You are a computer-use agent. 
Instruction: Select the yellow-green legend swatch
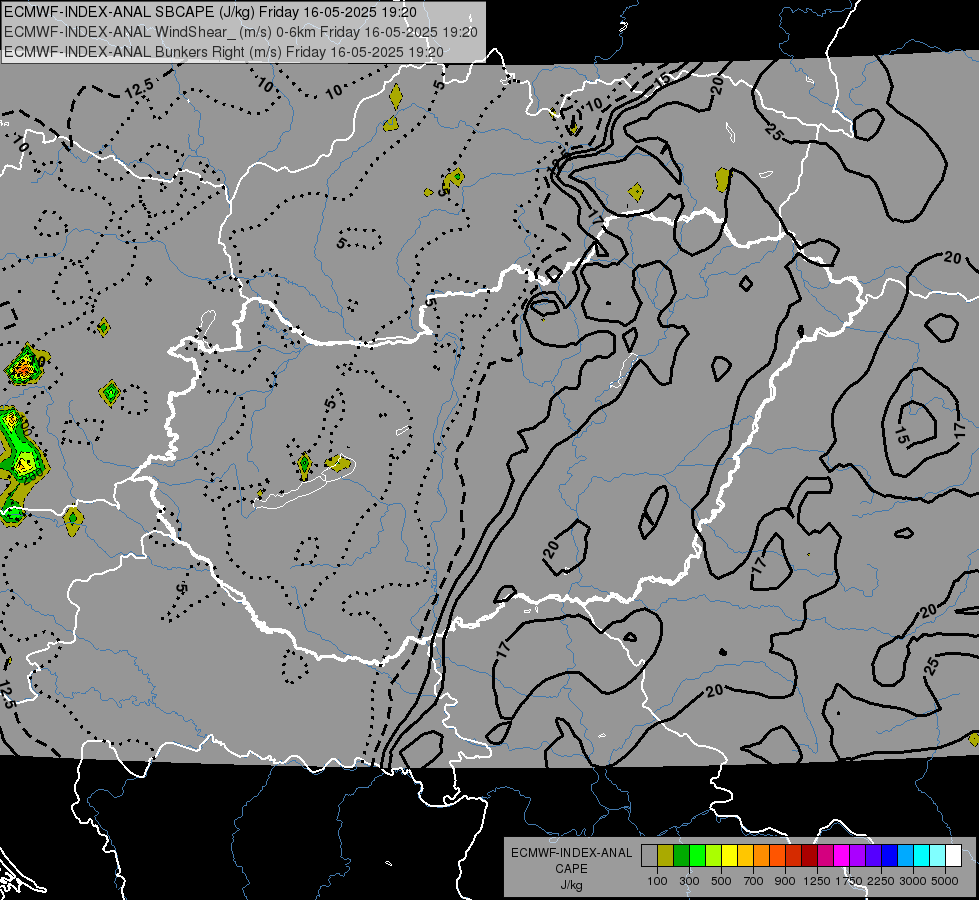click(714, 856)
